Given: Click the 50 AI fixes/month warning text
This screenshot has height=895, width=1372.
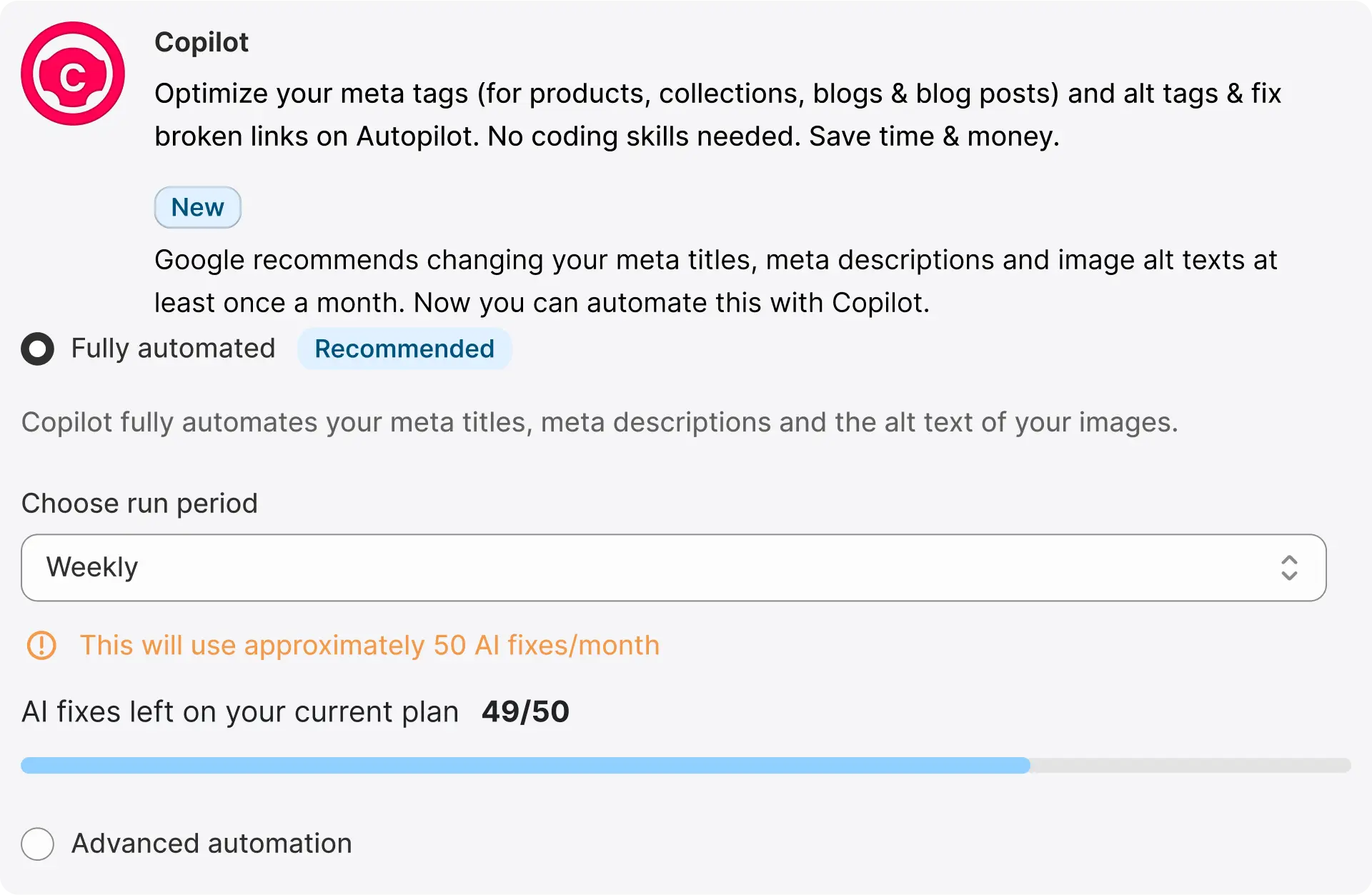Looking at the screenshot, I should pos(369,645).
